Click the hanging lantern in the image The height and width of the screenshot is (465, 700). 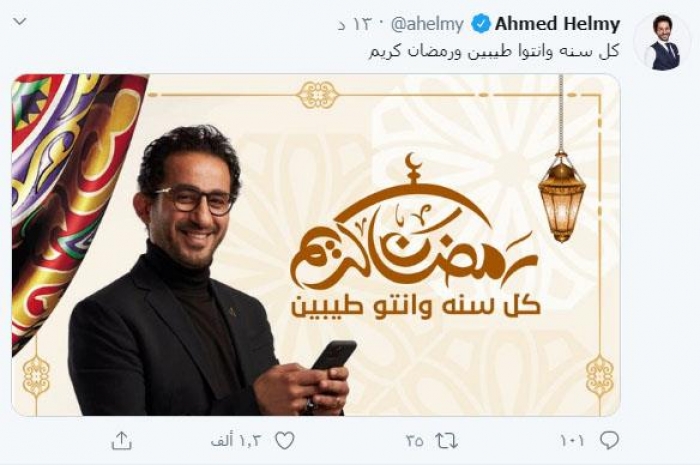click(x=562, y=196)
